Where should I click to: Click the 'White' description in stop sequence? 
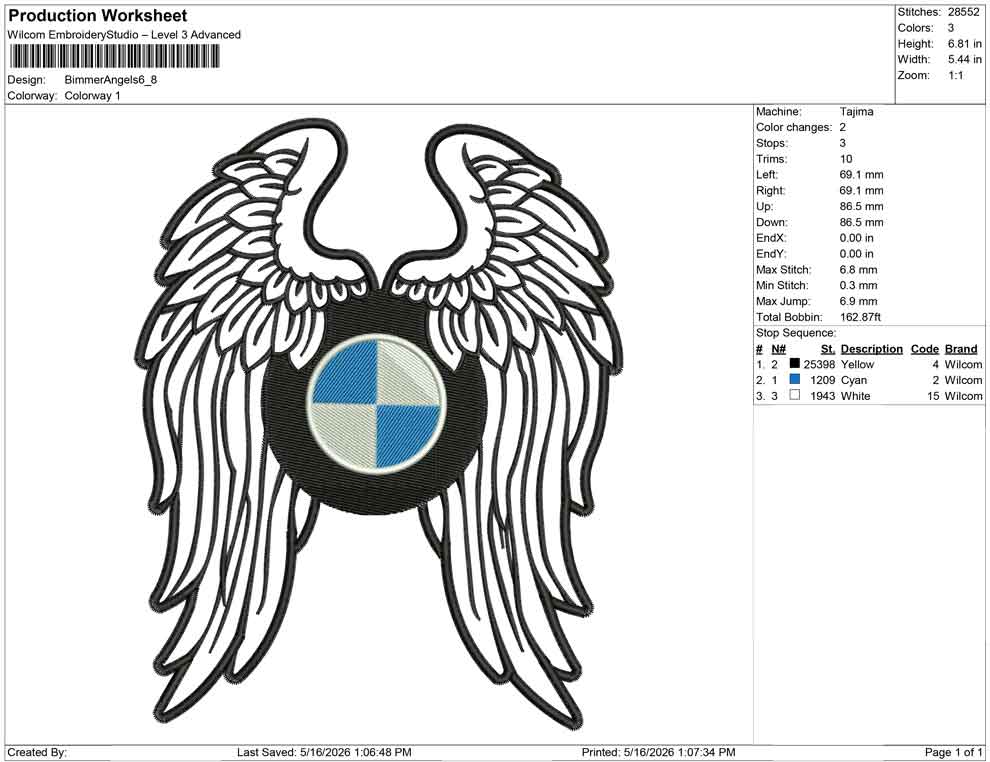[856, 396]
